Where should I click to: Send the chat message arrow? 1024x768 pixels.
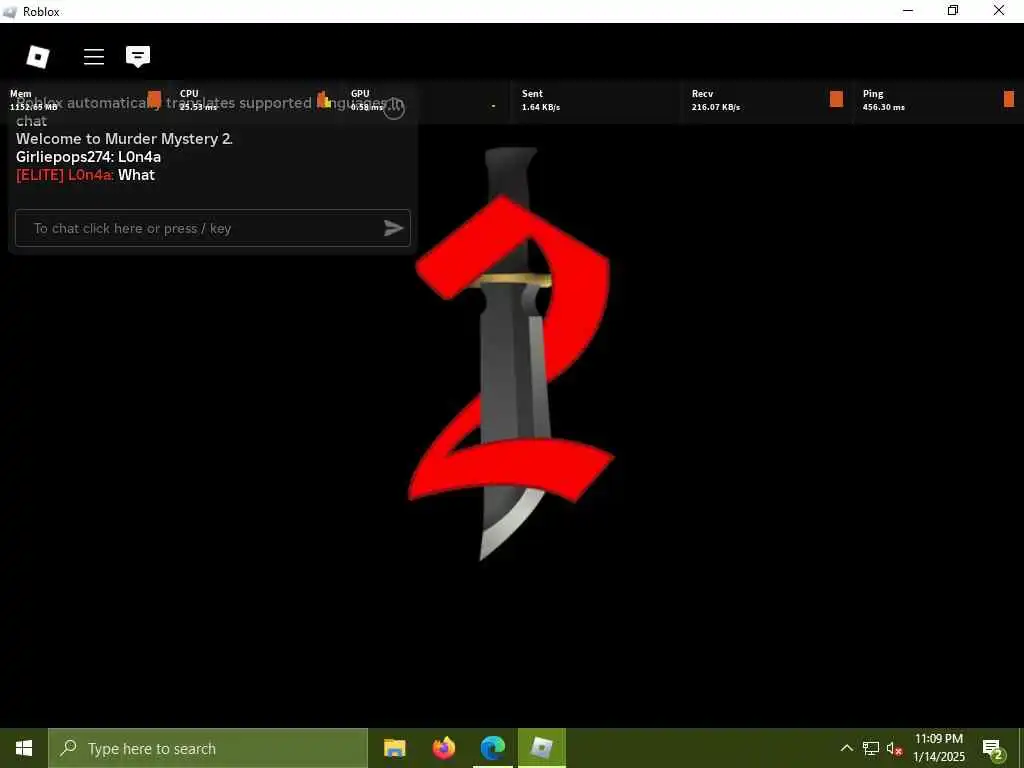(x=393, y=228)
